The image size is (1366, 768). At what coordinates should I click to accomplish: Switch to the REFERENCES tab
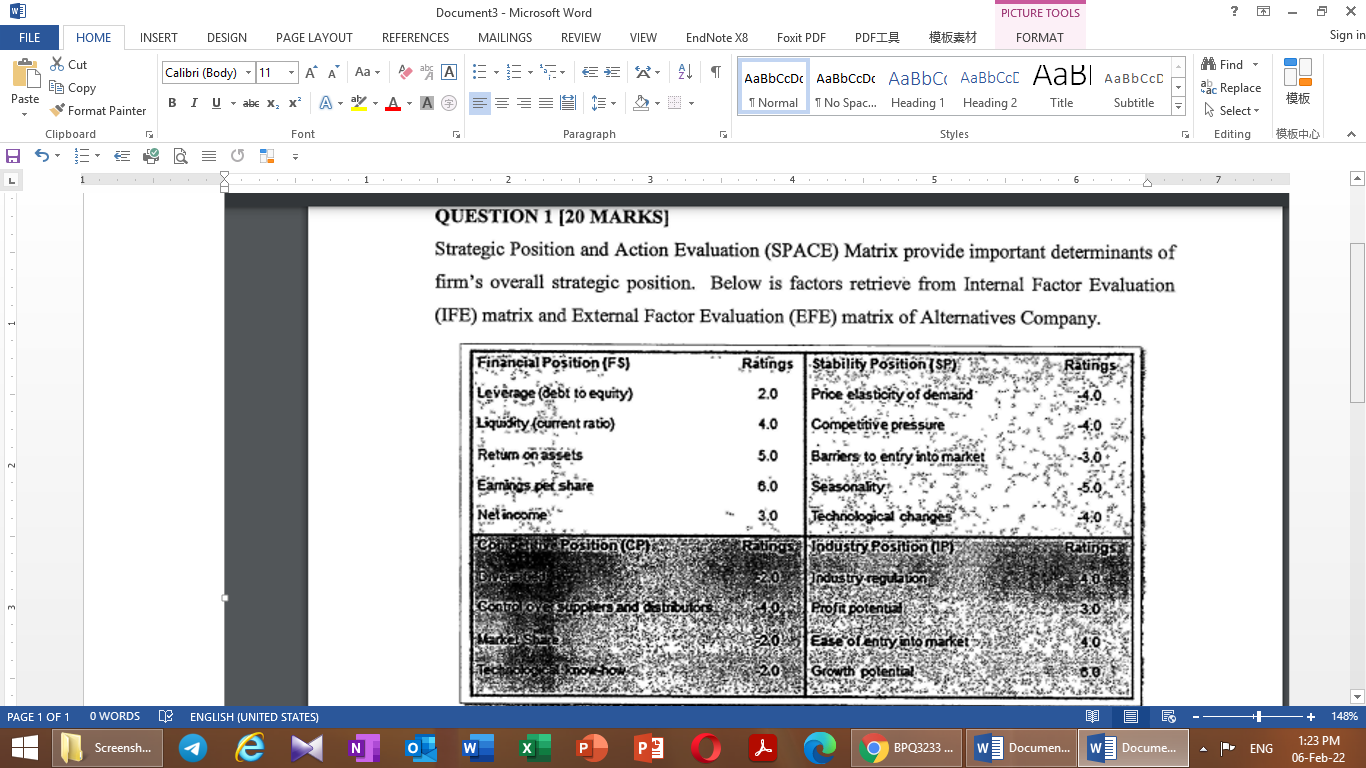415,37
